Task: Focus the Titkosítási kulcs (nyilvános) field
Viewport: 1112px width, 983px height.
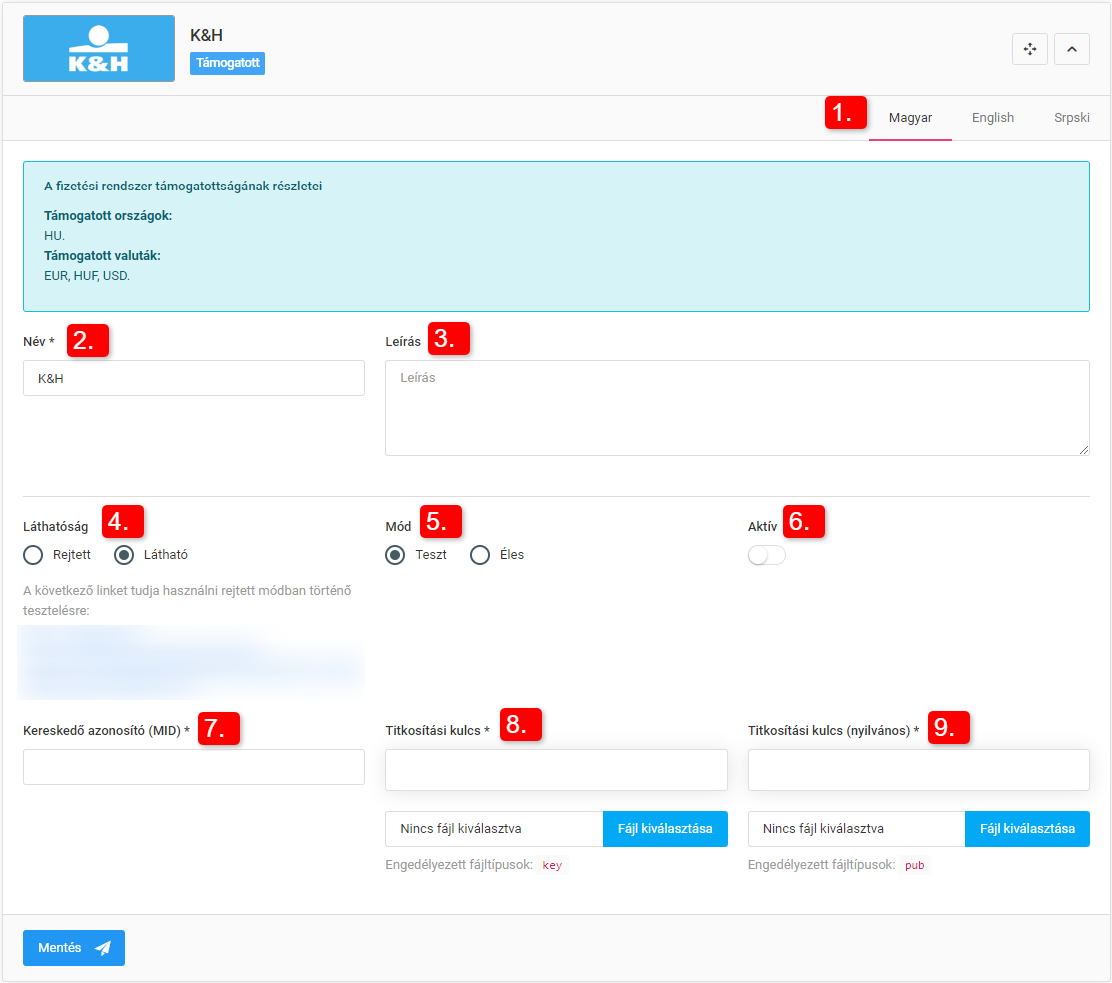Action: [x=918, y=770]
